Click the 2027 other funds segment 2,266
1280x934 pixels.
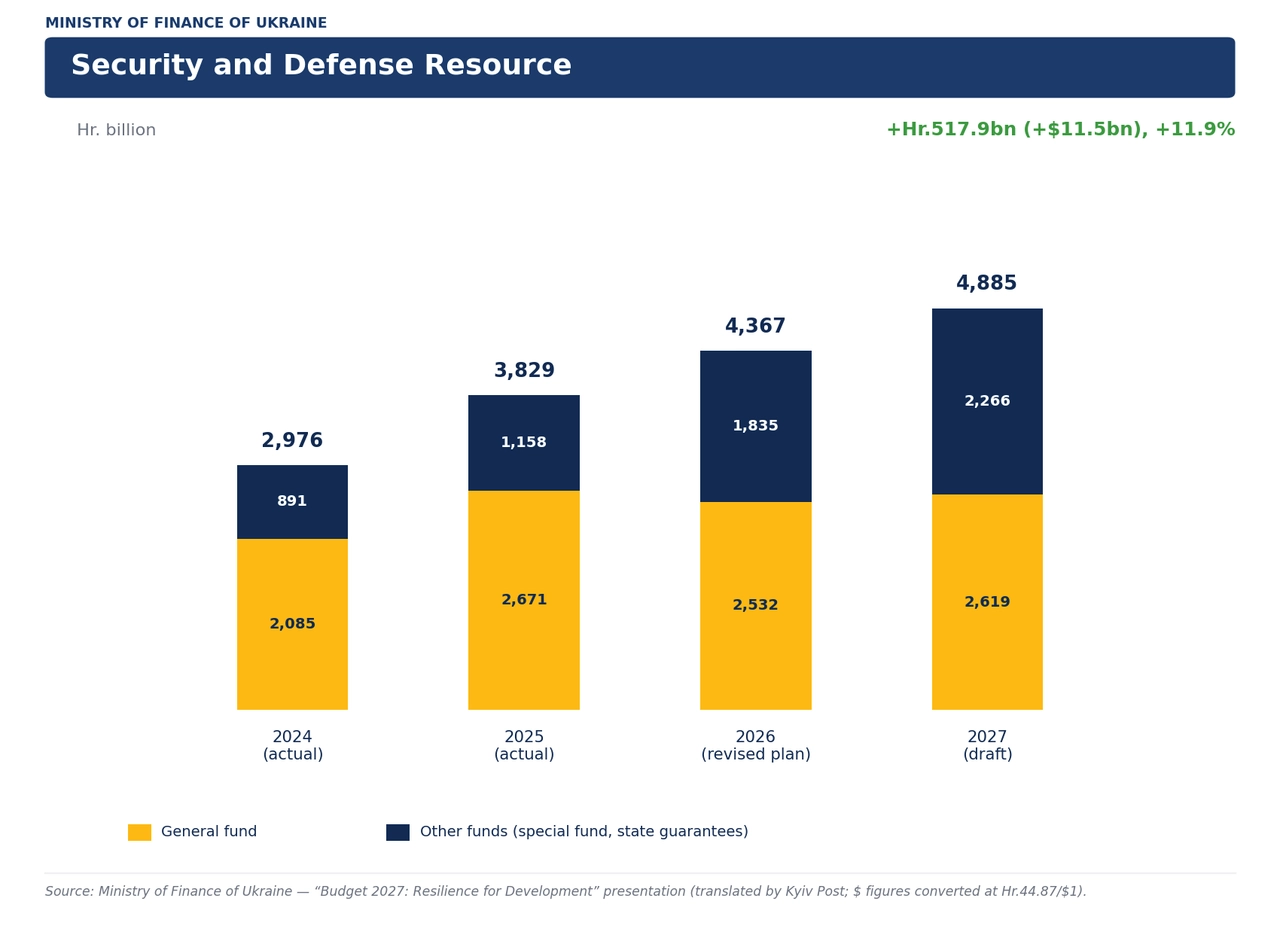pos(987,401)
